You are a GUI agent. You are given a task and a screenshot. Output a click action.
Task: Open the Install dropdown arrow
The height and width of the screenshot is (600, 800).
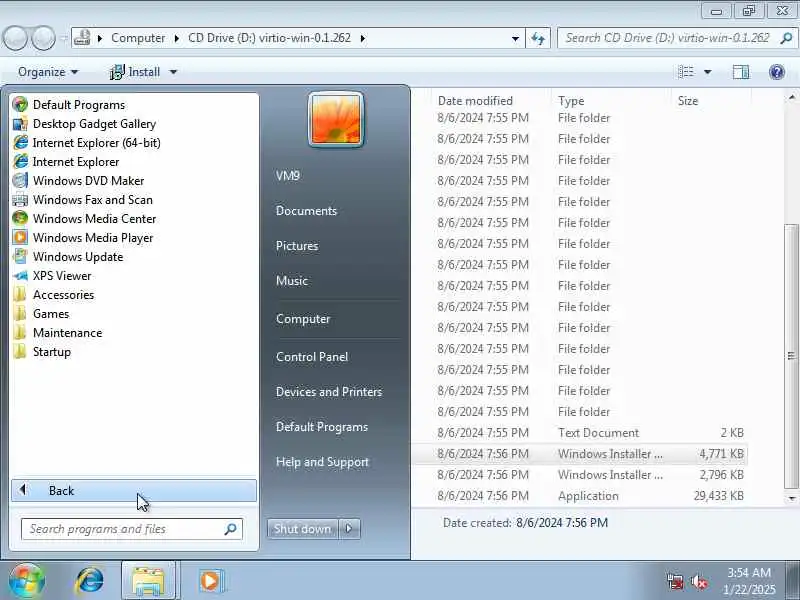173,72
